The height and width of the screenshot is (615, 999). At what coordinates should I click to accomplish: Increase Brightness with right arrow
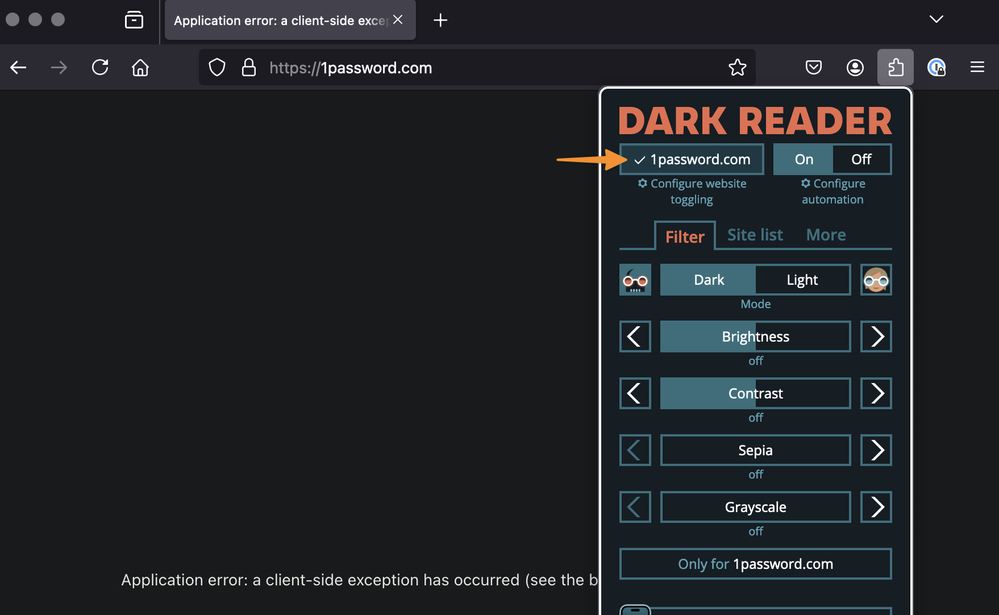click(876, 336)
